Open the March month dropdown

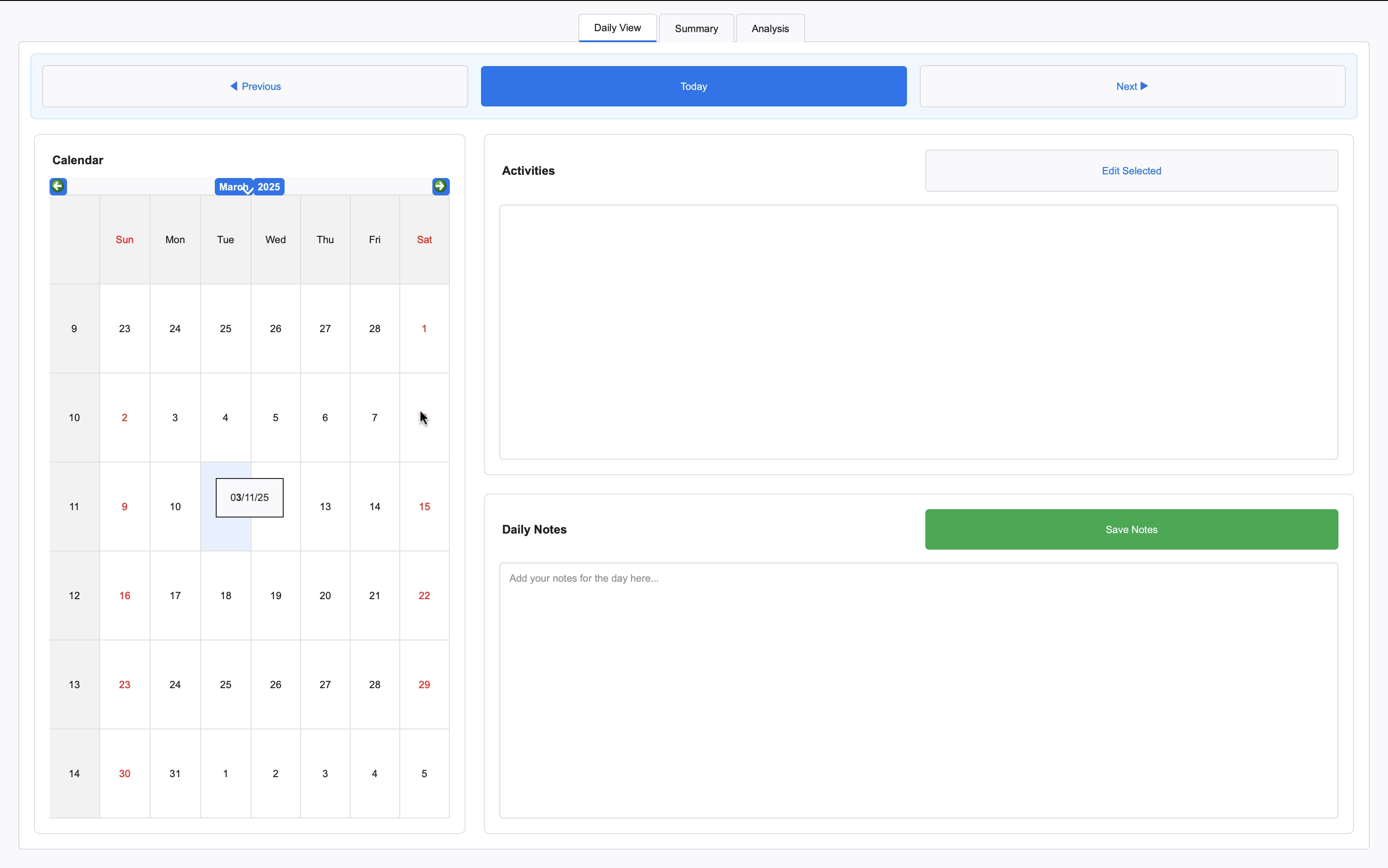233,187
